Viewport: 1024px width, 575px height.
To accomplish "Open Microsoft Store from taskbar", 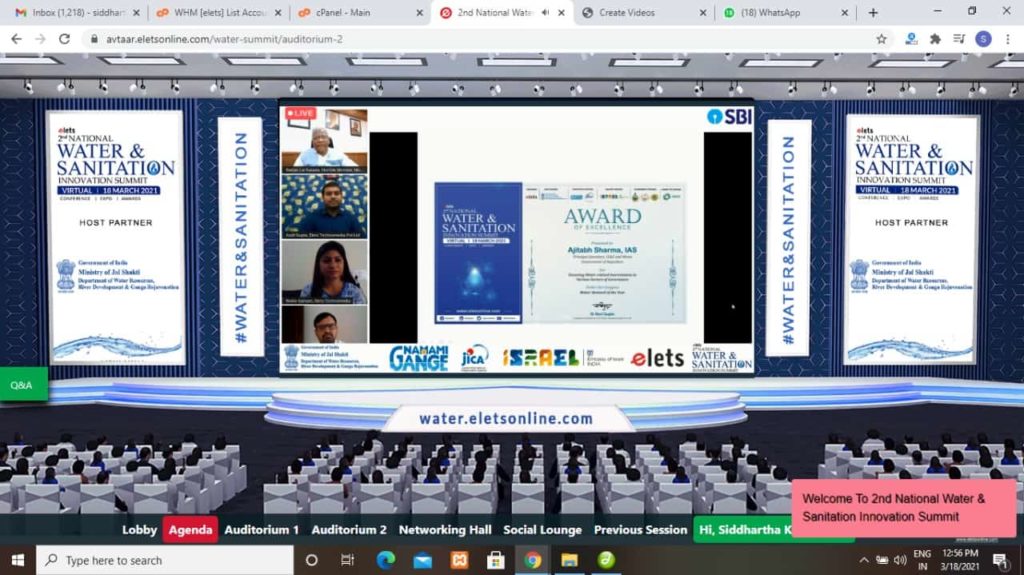I will 496,560.
